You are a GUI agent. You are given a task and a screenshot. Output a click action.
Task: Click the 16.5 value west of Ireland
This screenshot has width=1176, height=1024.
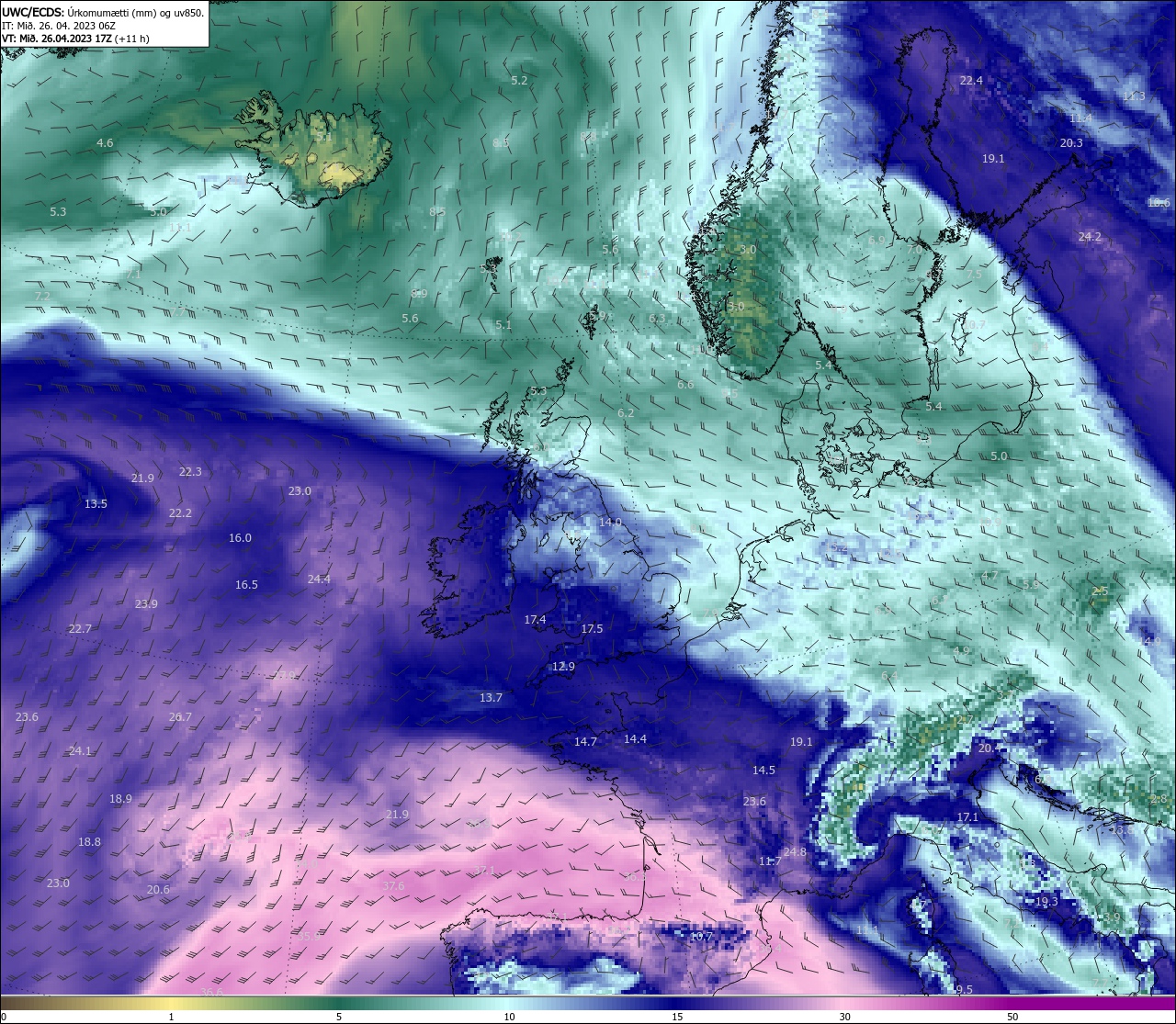(x=246, y=585)
